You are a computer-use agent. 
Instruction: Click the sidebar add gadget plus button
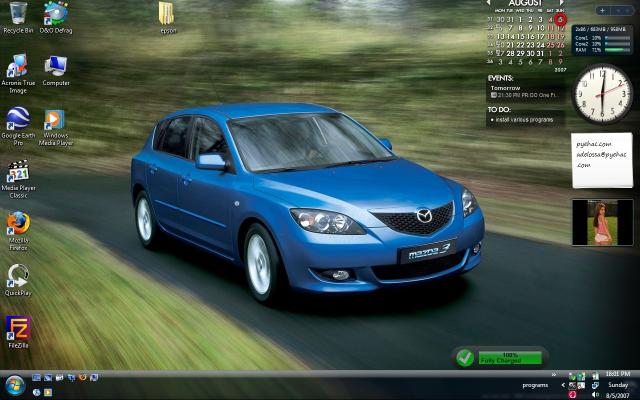pos(602,11)
